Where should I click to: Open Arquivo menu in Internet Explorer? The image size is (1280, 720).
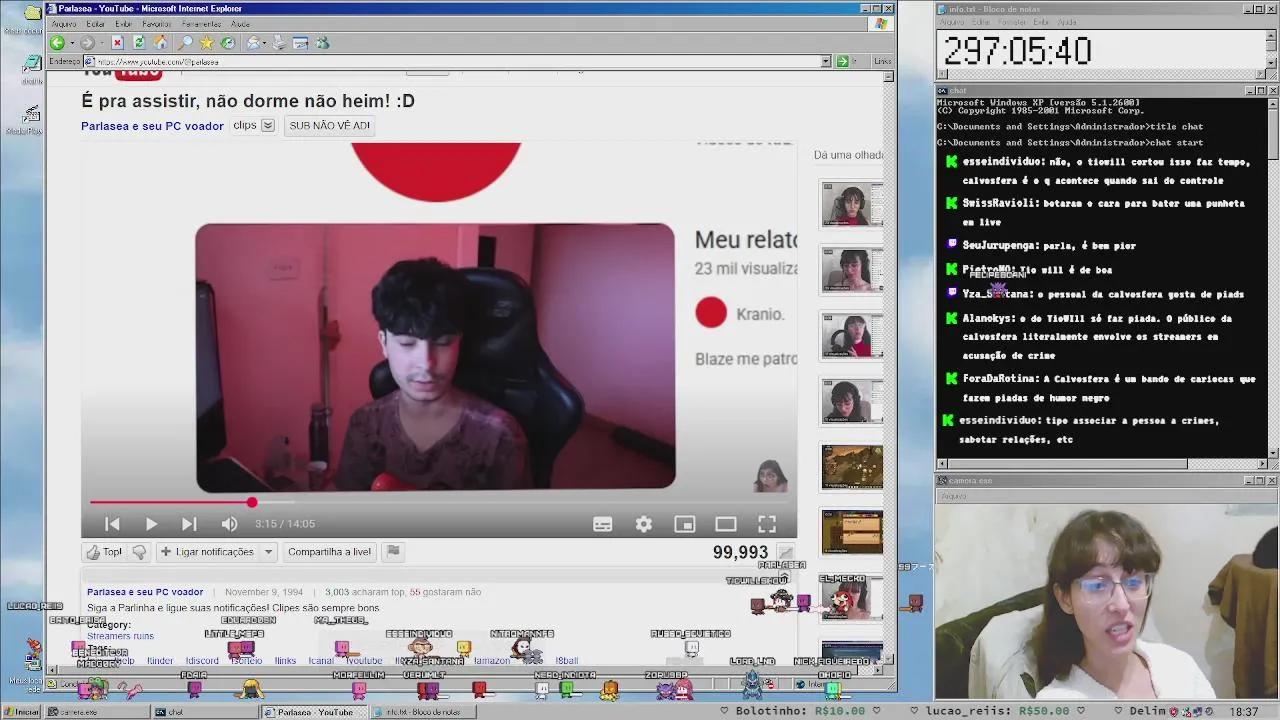[63, 24]
